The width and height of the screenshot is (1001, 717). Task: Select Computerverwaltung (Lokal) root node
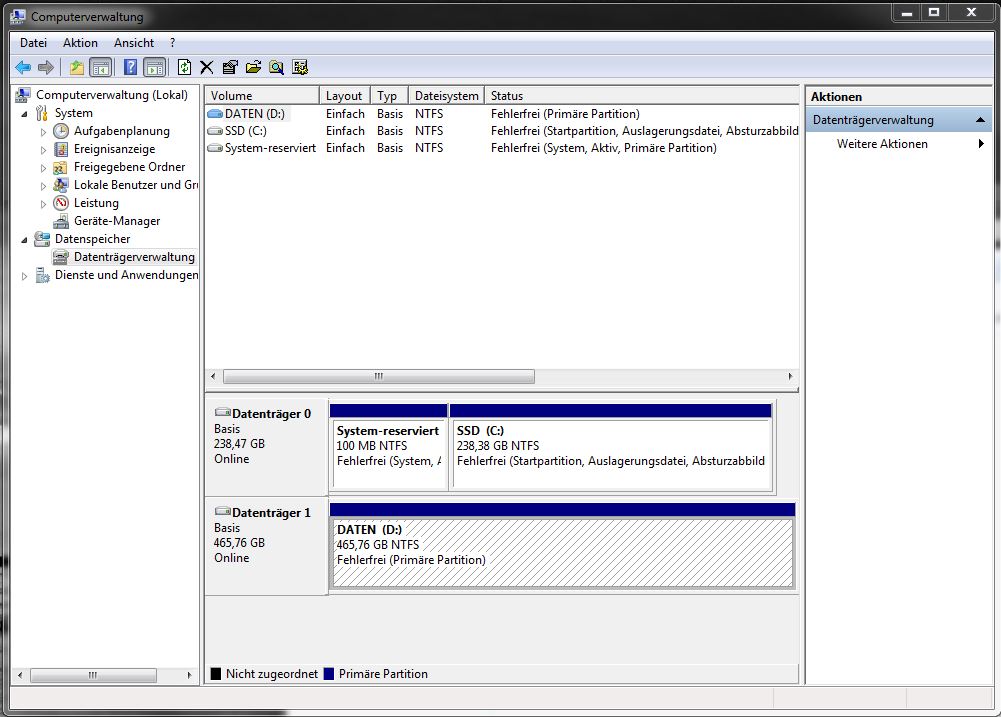pyautogui.click(x=112, y=94)
